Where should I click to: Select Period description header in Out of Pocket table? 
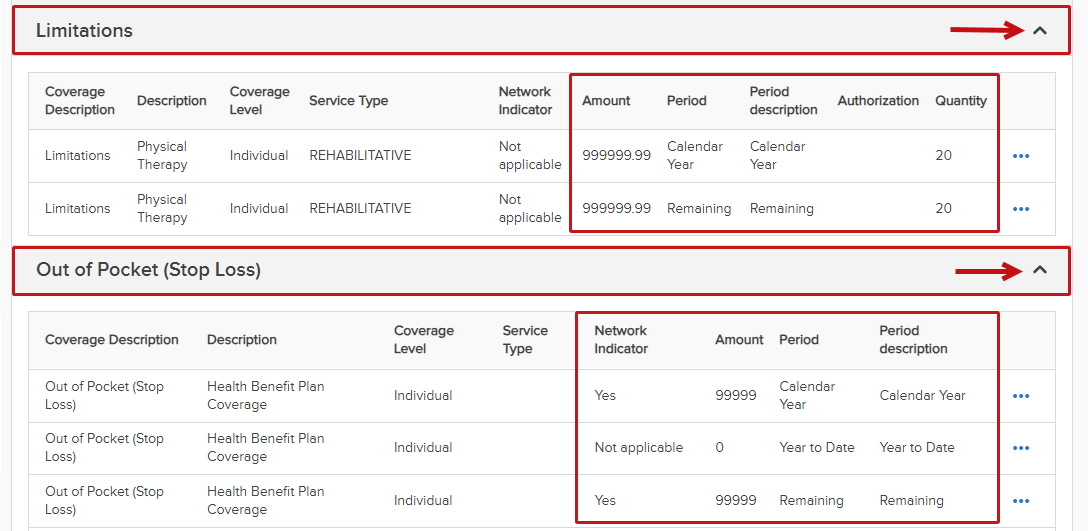point(913,339)
